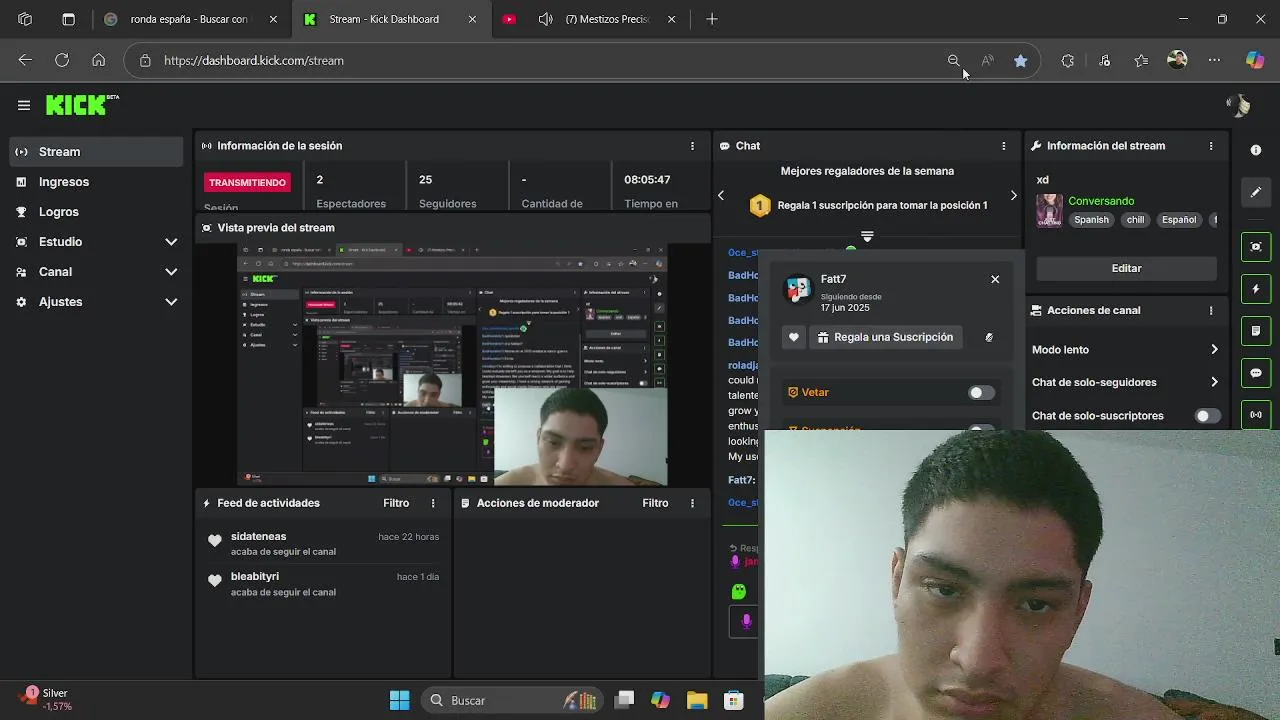
Task: Click the favorite star in address bar
Action: tap(1020, 61)
